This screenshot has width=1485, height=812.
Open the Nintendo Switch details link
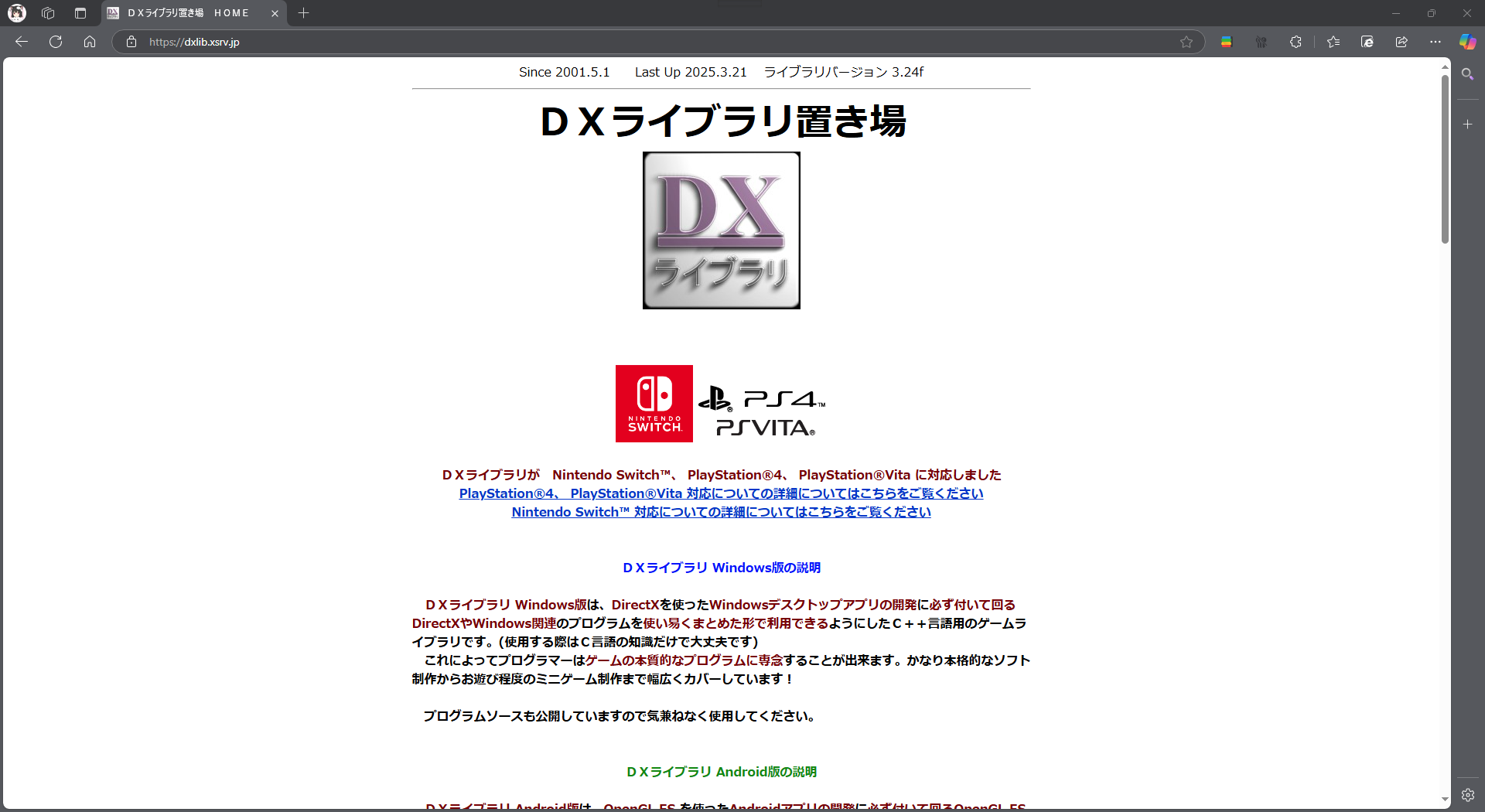720,511
